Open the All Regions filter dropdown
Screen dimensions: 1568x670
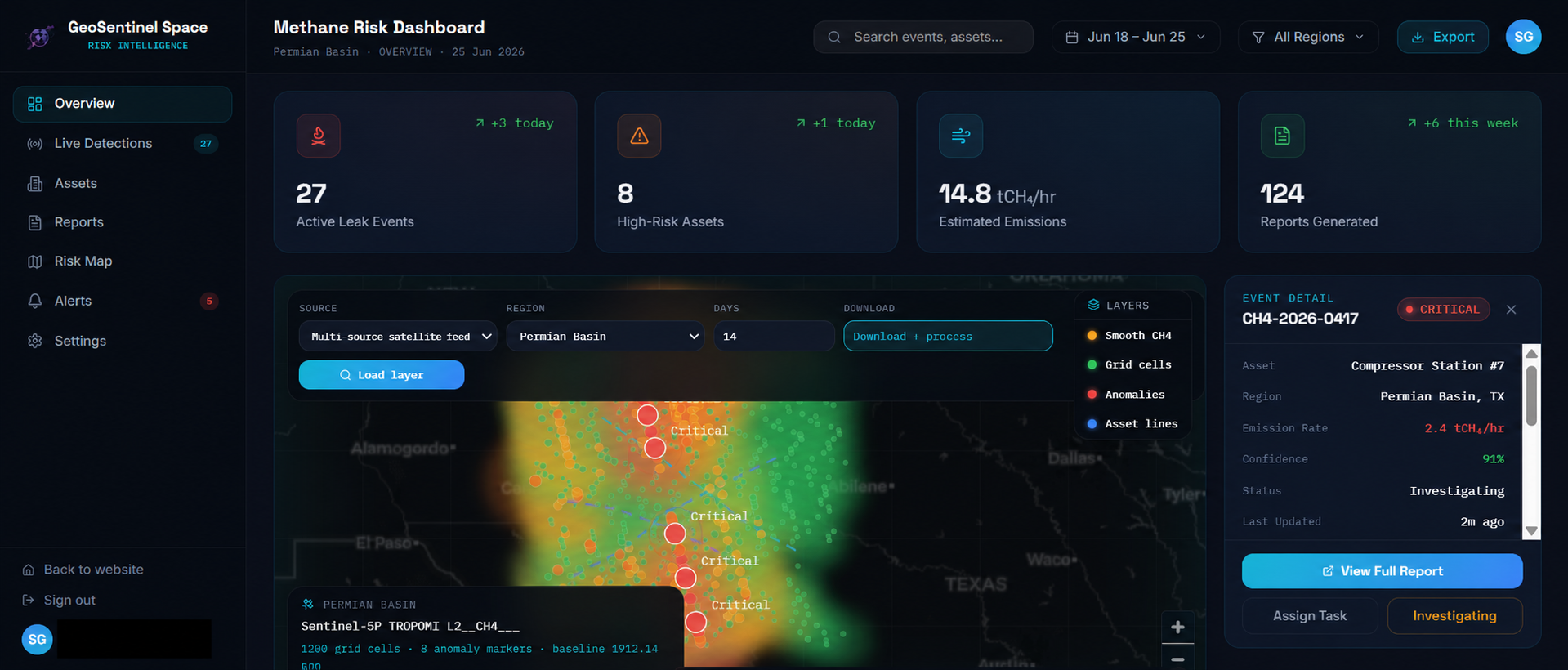click(1308, 37)
